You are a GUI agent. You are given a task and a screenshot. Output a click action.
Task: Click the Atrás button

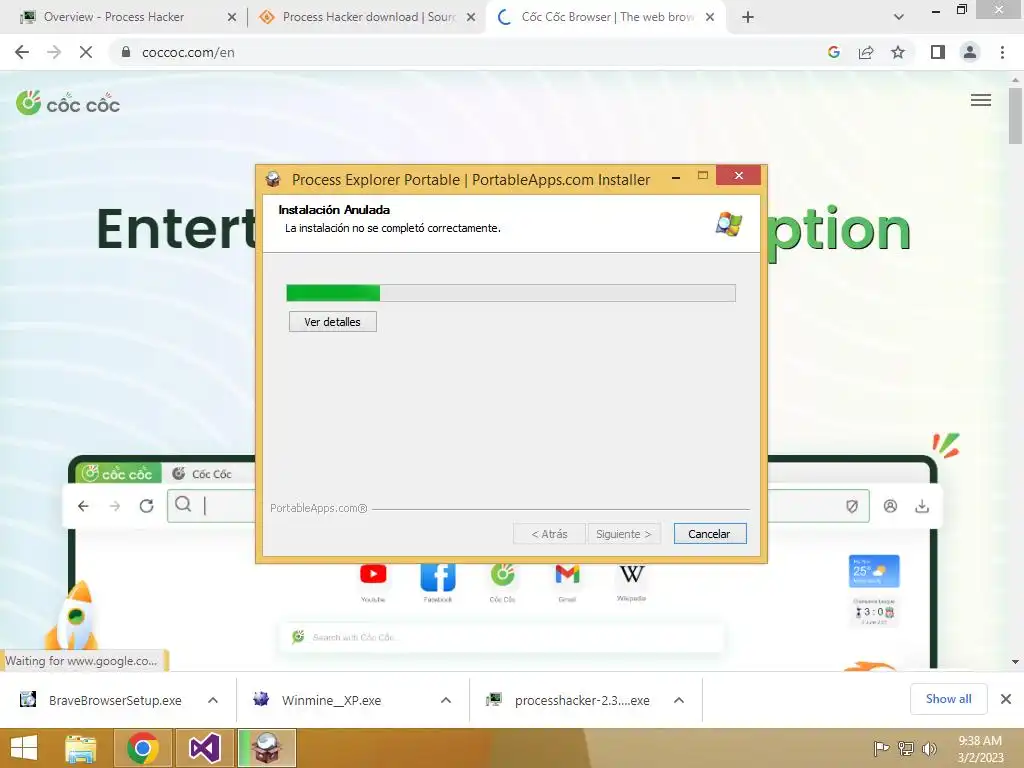[549, 534]
